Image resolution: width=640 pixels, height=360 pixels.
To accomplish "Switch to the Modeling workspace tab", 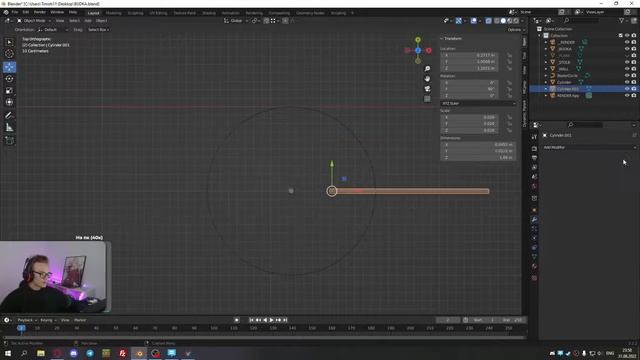I will 113,13.
